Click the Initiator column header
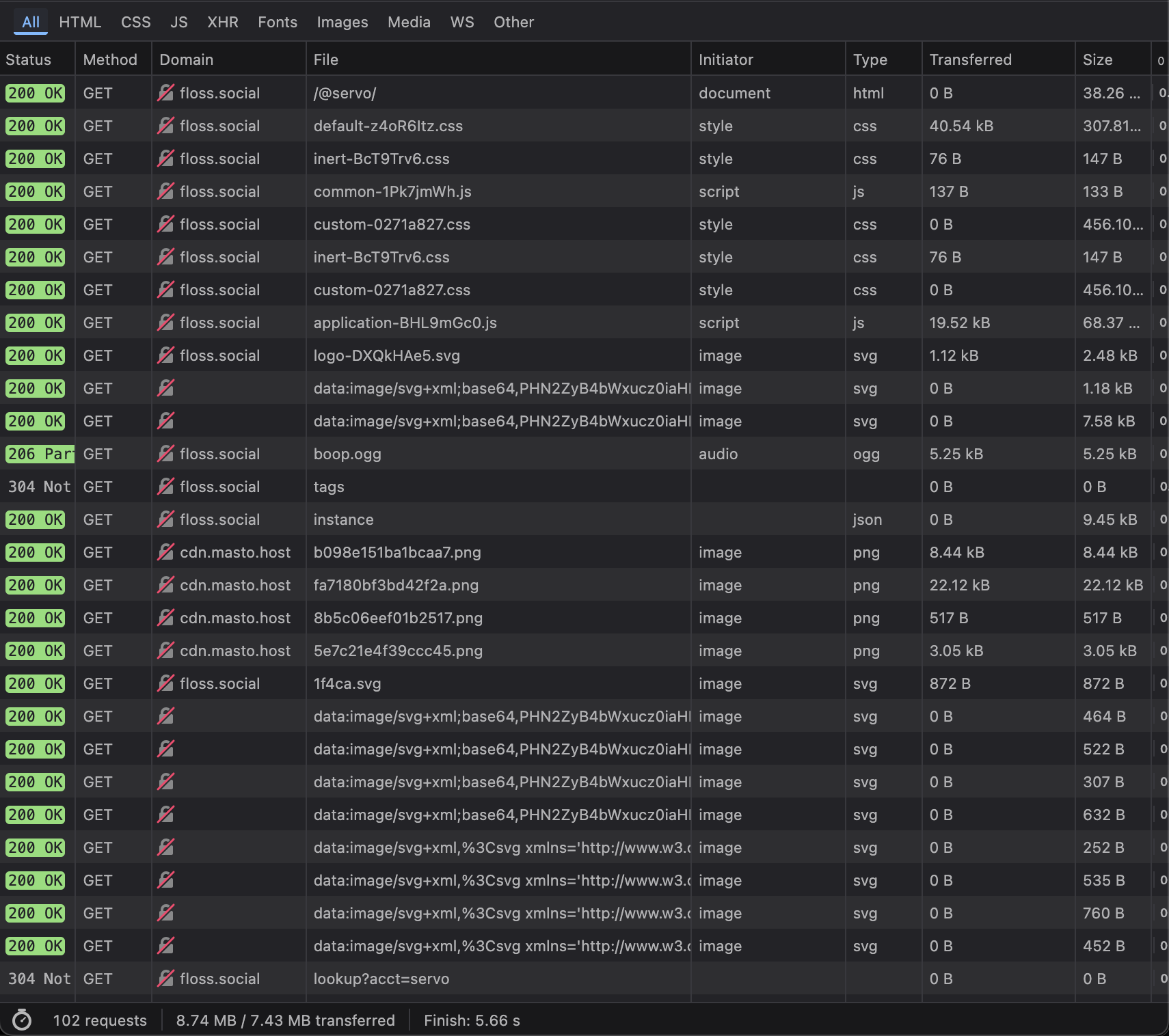This screenshot has width=1169, height=1036. click(x=725, y=59)
